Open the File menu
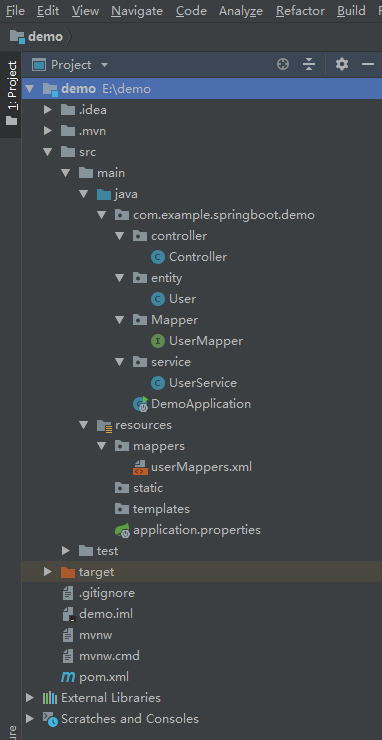Viewport: 382px width, 740px height. click(x=15, y=10)
